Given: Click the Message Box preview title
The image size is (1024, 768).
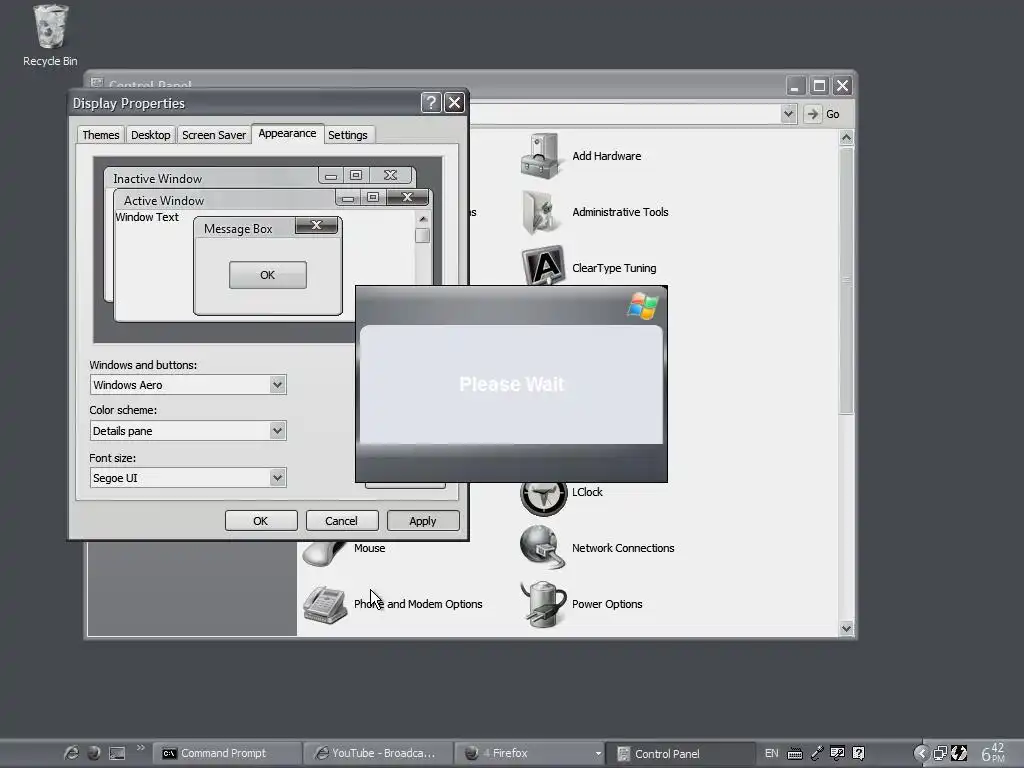Looking at the screenshot, I should point(238,229).
